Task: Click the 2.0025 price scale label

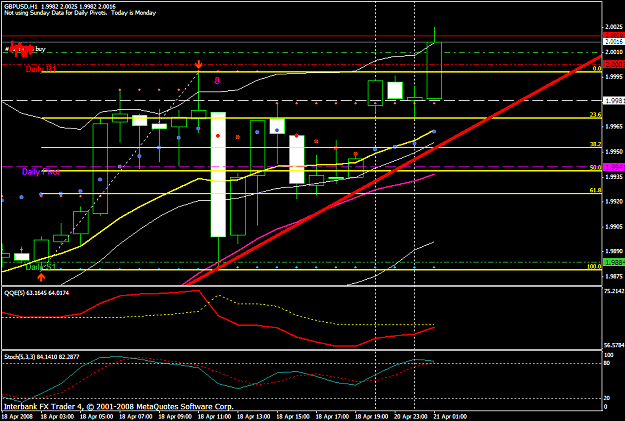Action: (x=614, y=27)
